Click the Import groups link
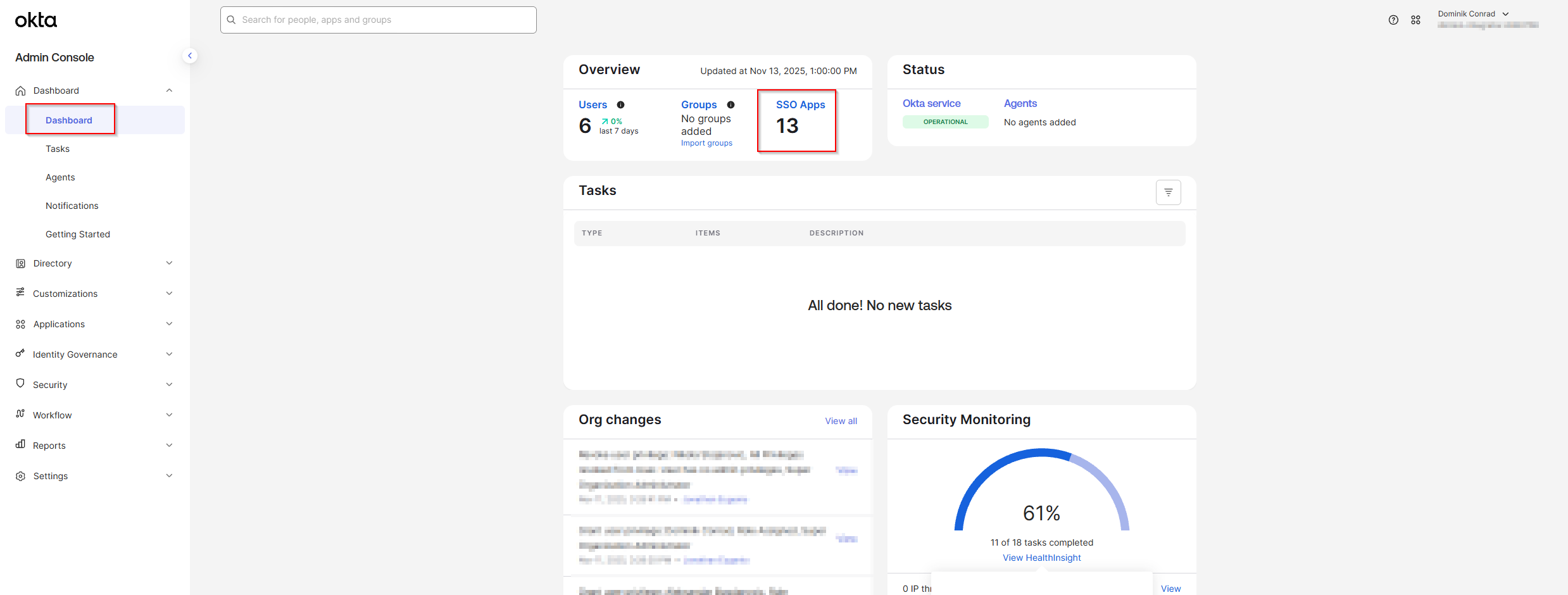This screenshot has width=1568, height=595. [706, 143]
